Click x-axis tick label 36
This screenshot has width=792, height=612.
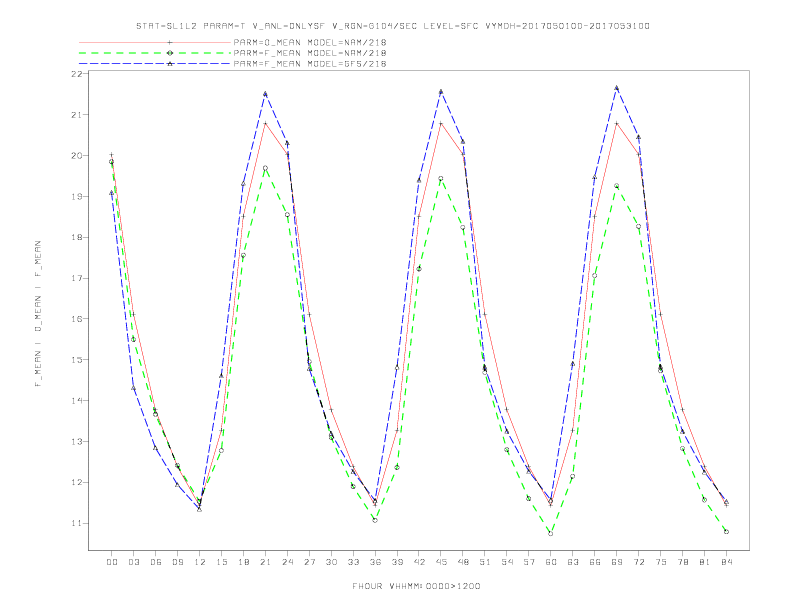(375, 562)
